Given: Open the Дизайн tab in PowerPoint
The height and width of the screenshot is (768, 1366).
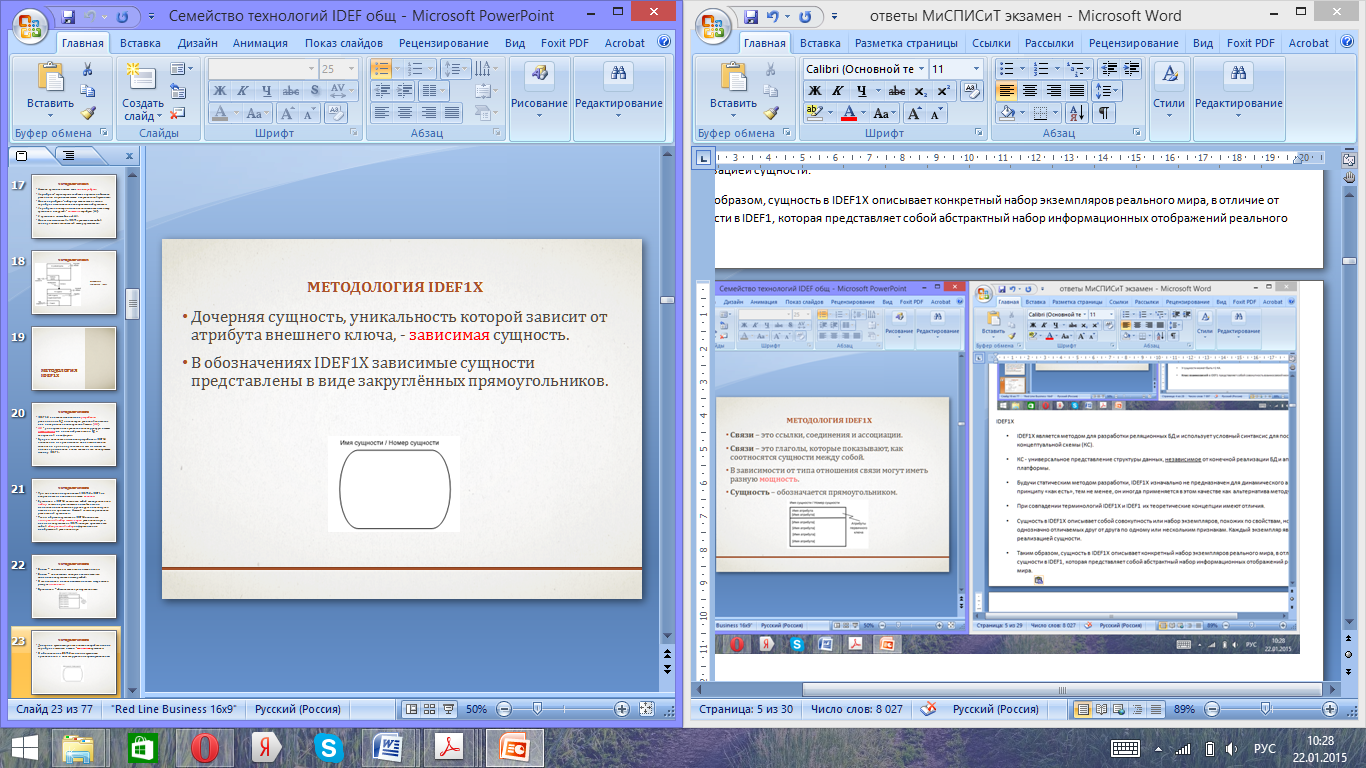Looking at the screenshot, I should [x=197, y=43].
